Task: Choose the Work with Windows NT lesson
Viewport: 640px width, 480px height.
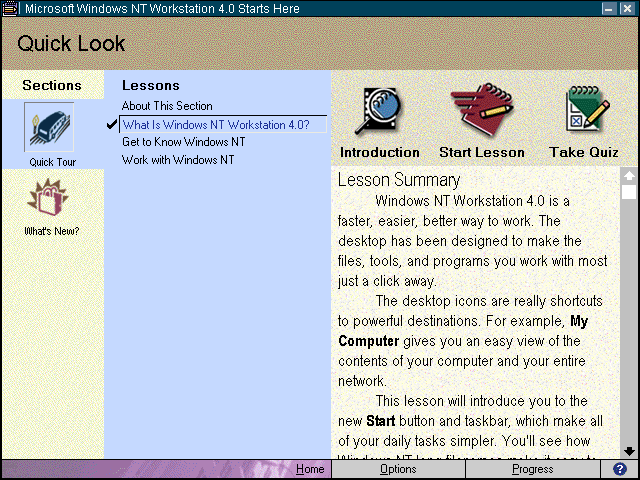Action: pyautogui.click(x=178, y=160)
